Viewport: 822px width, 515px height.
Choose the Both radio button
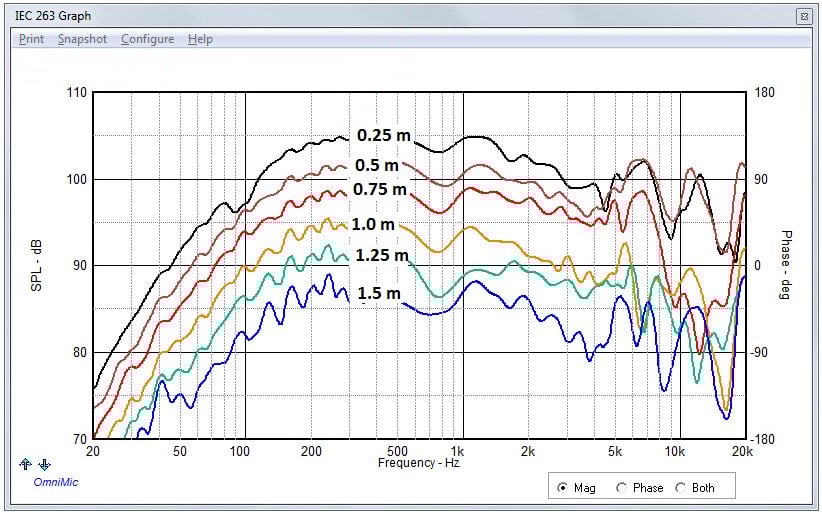coord(681,488)
